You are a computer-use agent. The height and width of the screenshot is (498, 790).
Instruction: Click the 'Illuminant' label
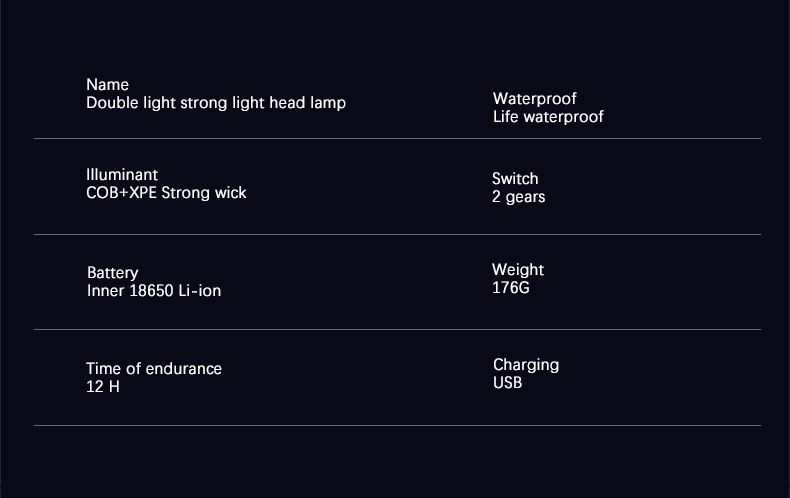[x=122, y=175]
